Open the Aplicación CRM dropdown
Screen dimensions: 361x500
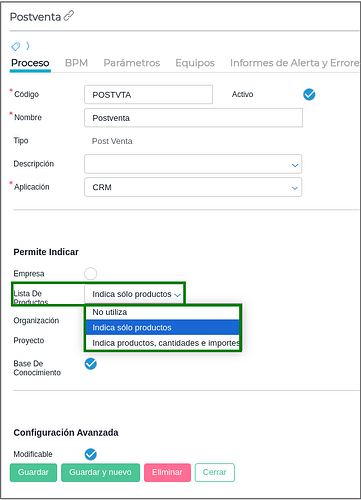(x=193, y=187)
